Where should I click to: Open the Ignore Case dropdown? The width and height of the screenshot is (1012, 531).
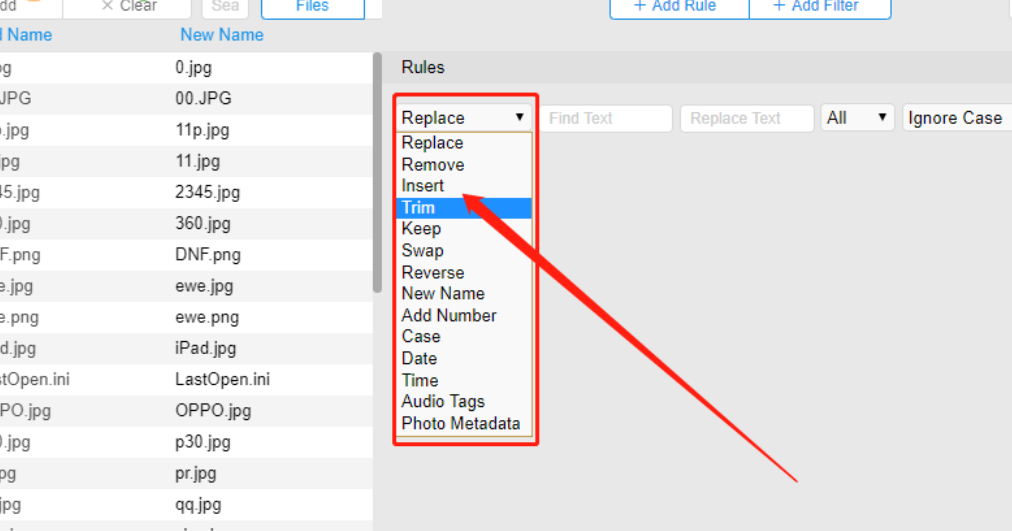[955, 118]
